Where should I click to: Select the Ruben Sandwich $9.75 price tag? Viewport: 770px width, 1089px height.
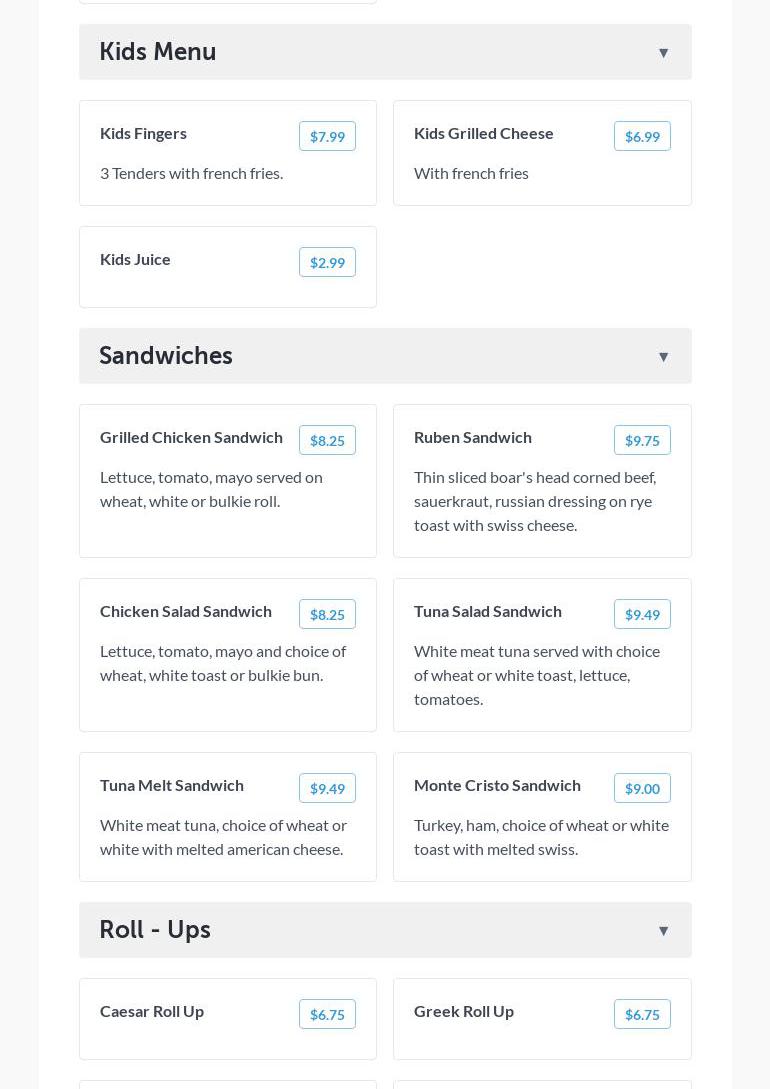(x=642, y=441)
